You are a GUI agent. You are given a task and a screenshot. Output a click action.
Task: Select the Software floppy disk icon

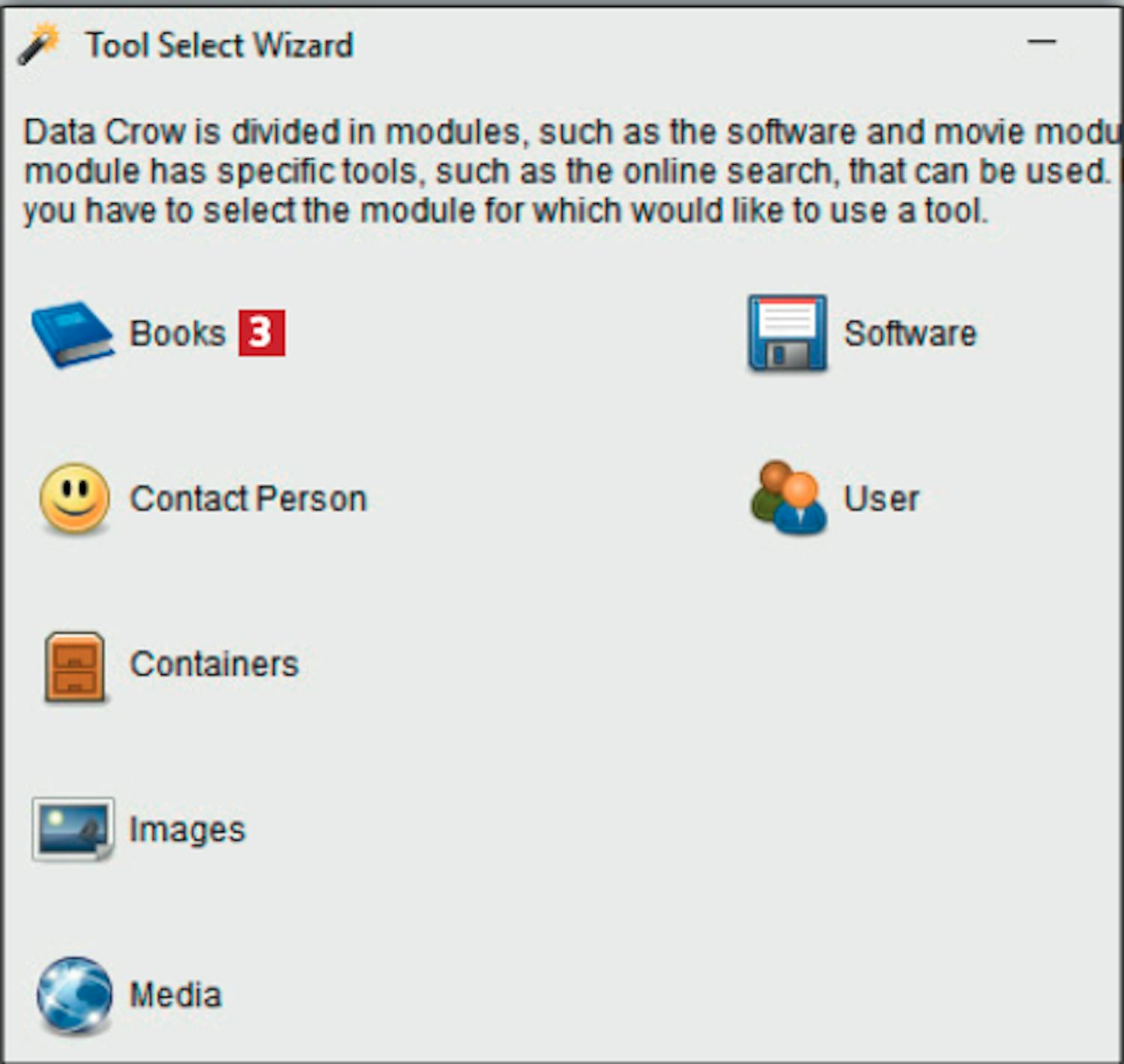pos(788,333)
